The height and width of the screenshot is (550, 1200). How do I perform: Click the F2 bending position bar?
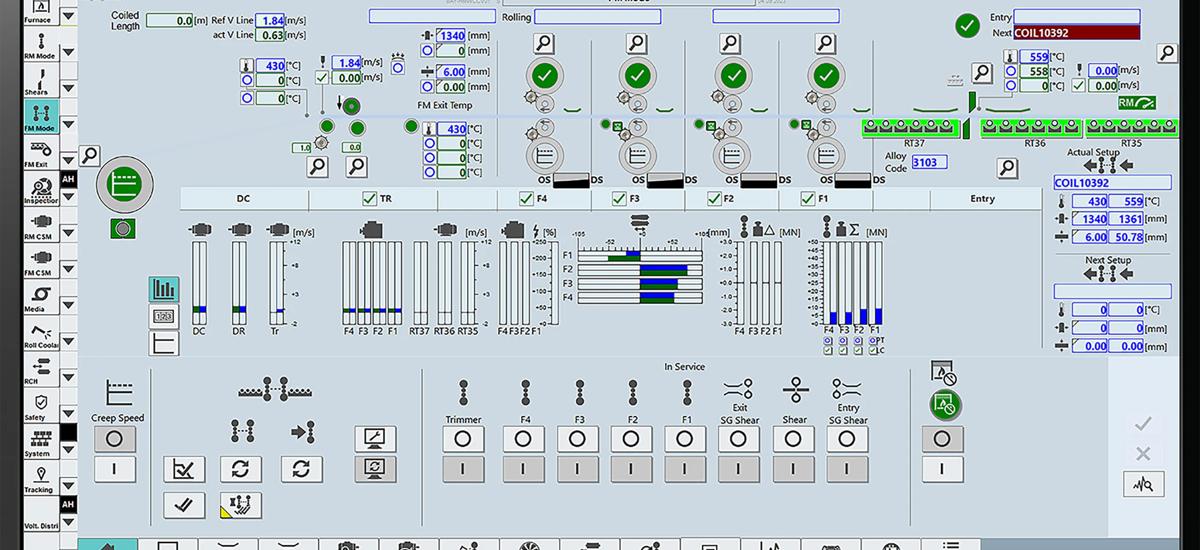[640, 270]
